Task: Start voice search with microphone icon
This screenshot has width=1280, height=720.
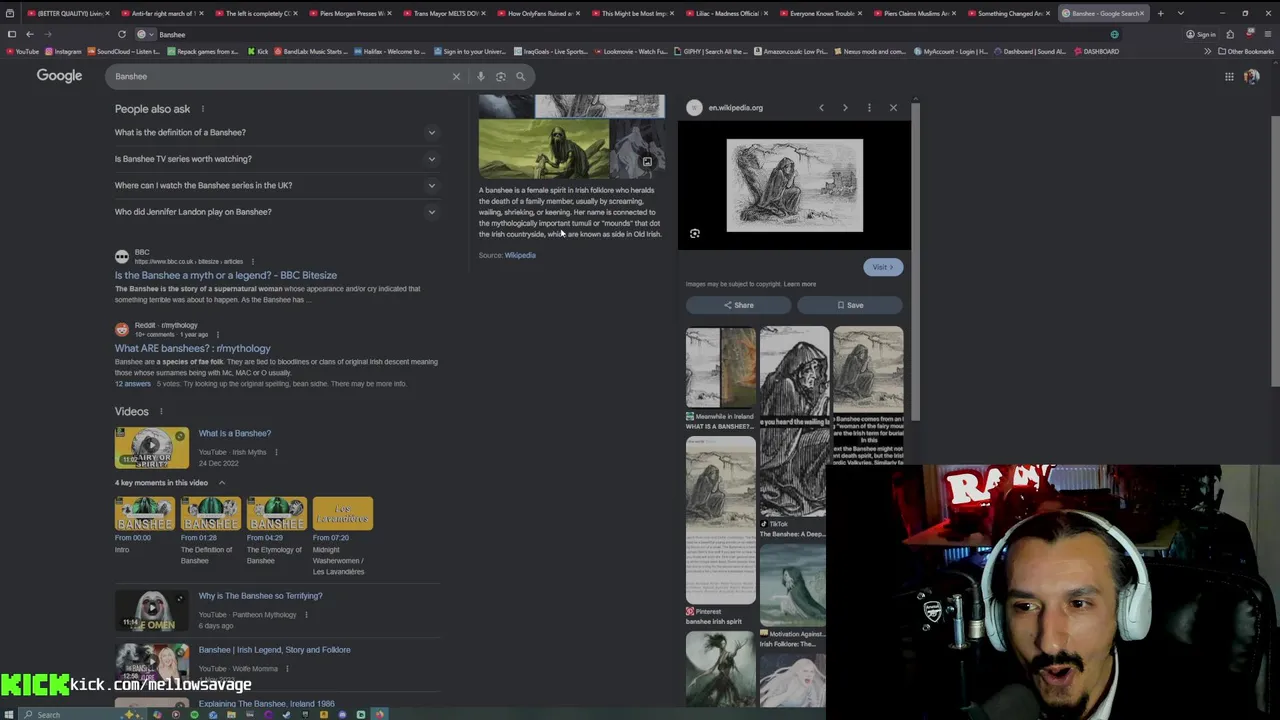Action: click(x=481, y=76)
